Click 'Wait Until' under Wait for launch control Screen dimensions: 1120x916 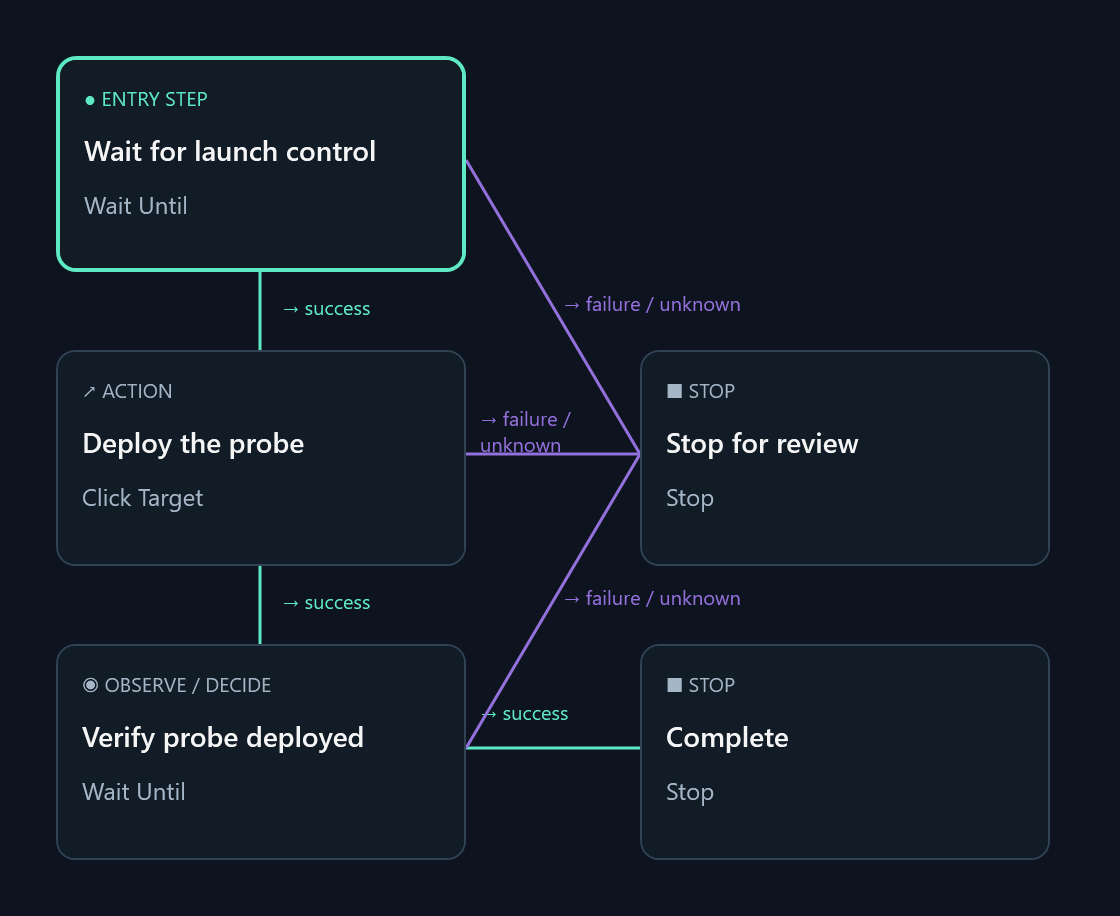[136, 206]
